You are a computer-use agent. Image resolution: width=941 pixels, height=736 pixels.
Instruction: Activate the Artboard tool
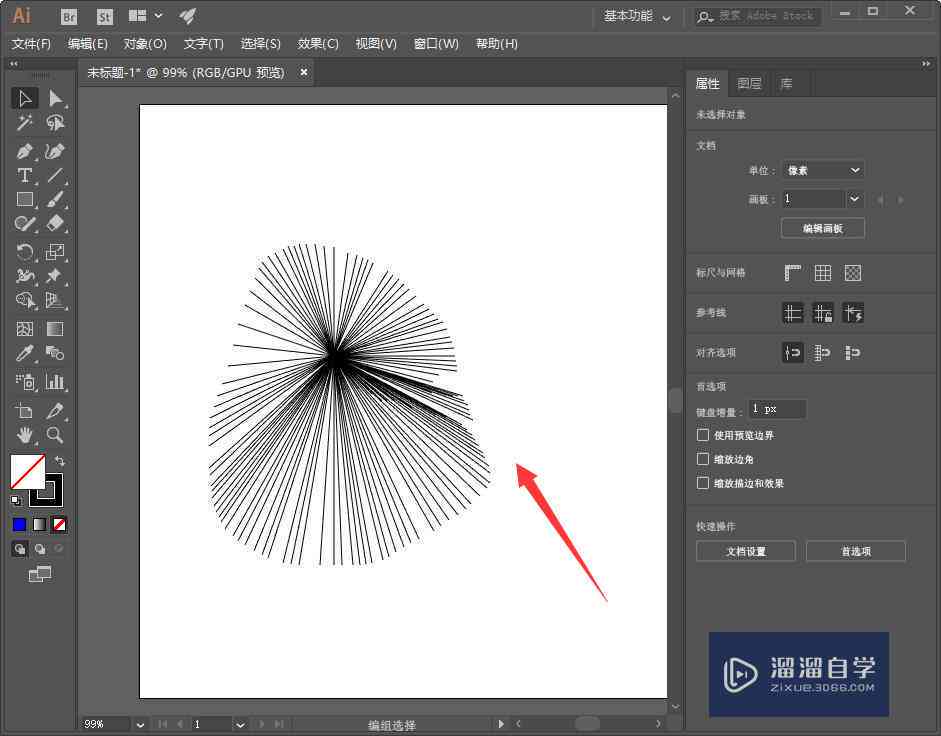tap(25, 411)
